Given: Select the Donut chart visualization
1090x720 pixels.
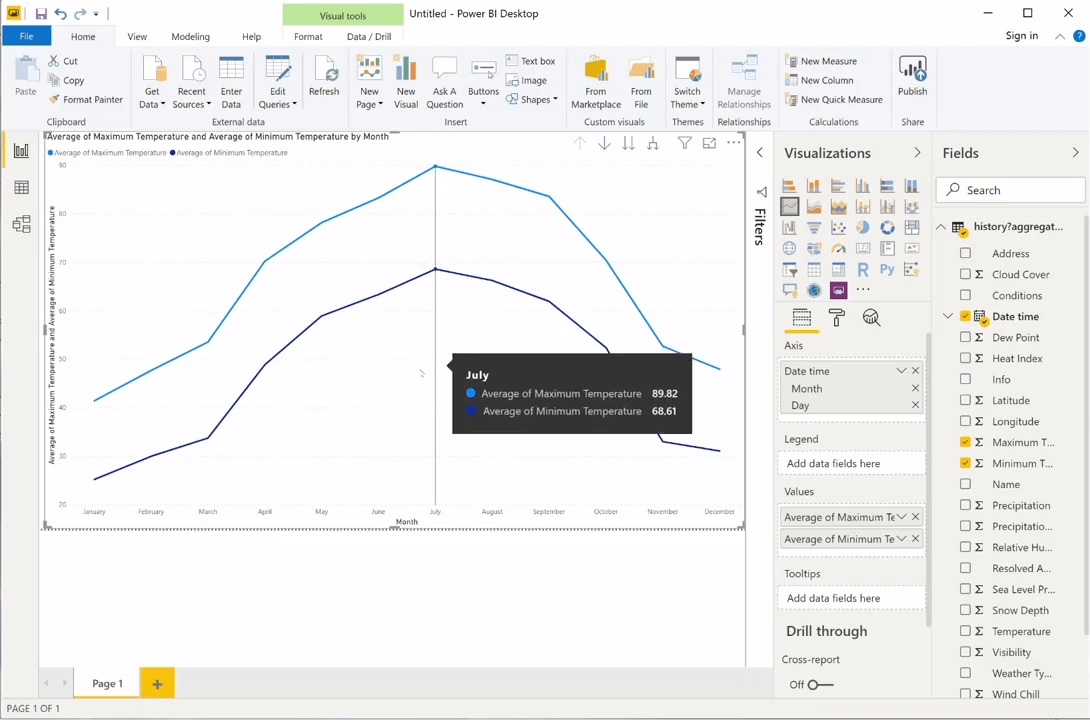Looking at the screenshot, I should click(887, 227).
